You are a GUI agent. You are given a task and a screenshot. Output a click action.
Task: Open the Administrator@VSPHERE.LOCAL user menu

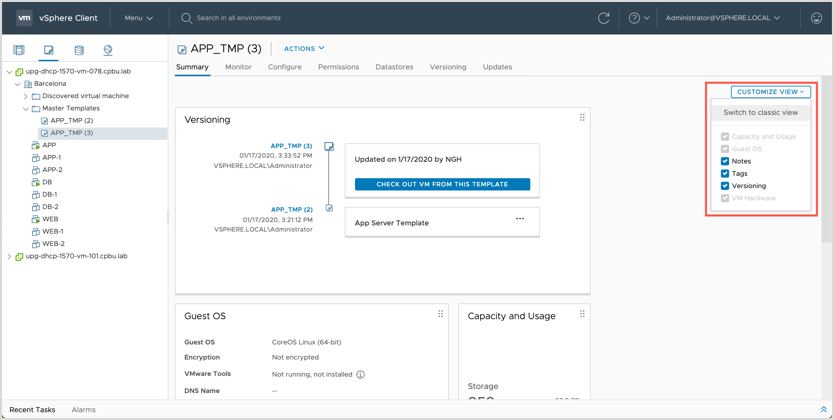(723, 18)
